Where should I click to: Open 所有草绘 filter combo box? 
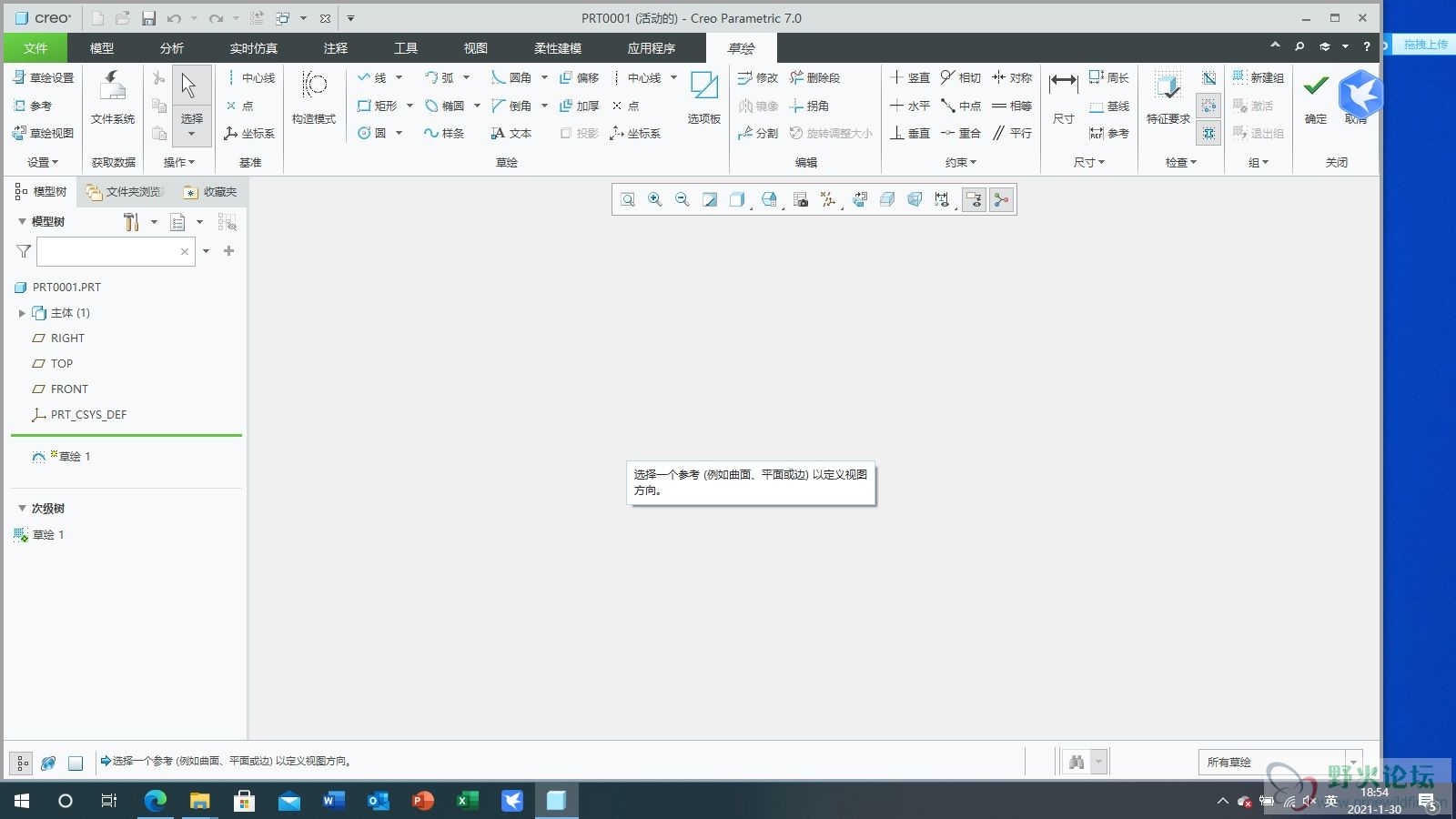(x=1279, y=762)
